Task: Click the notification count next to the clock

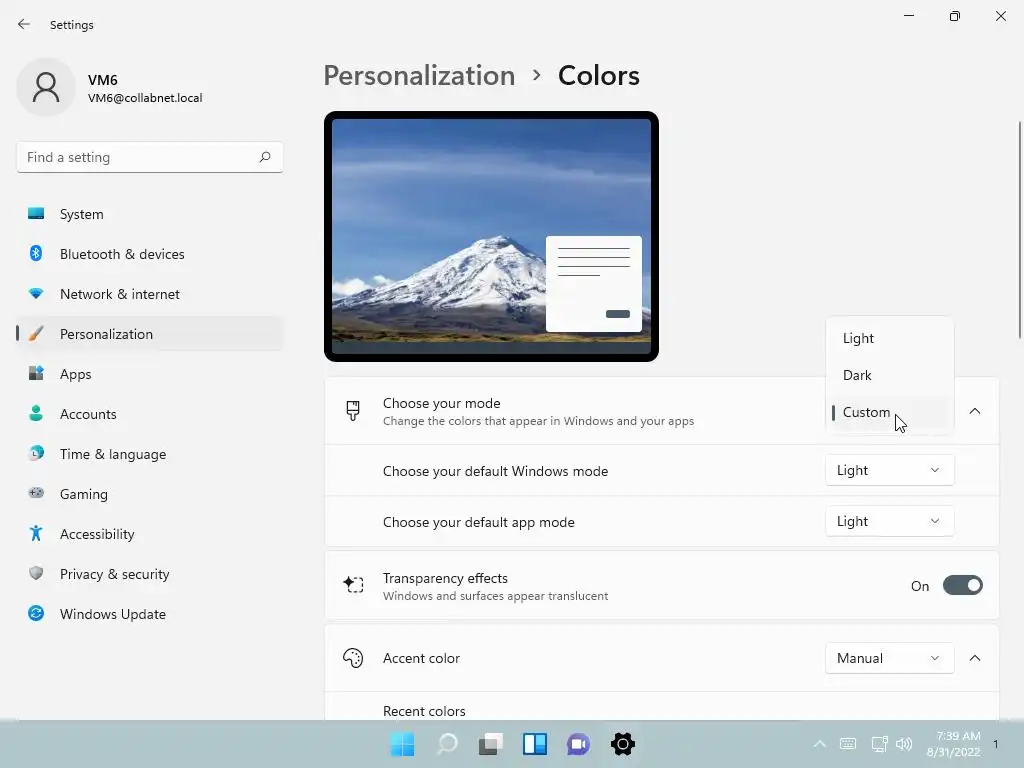Action: [x=995, y=744]
